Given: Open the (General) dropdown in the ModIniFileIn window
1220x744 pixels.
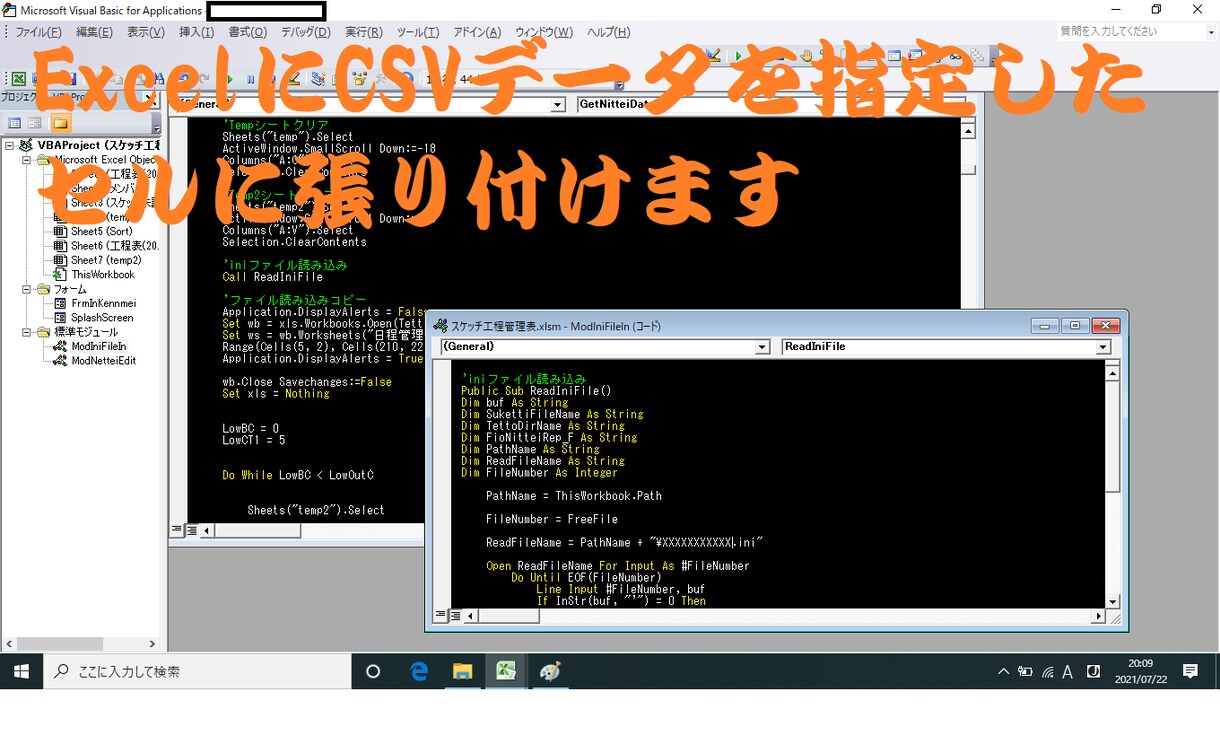Looking at the screenshot, I should click(x=762, y=347).
